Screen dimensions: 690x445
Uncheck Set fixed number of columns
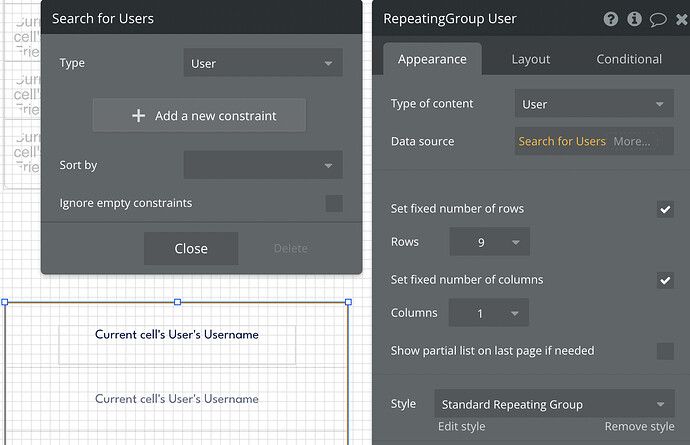[x=665, y=280]
